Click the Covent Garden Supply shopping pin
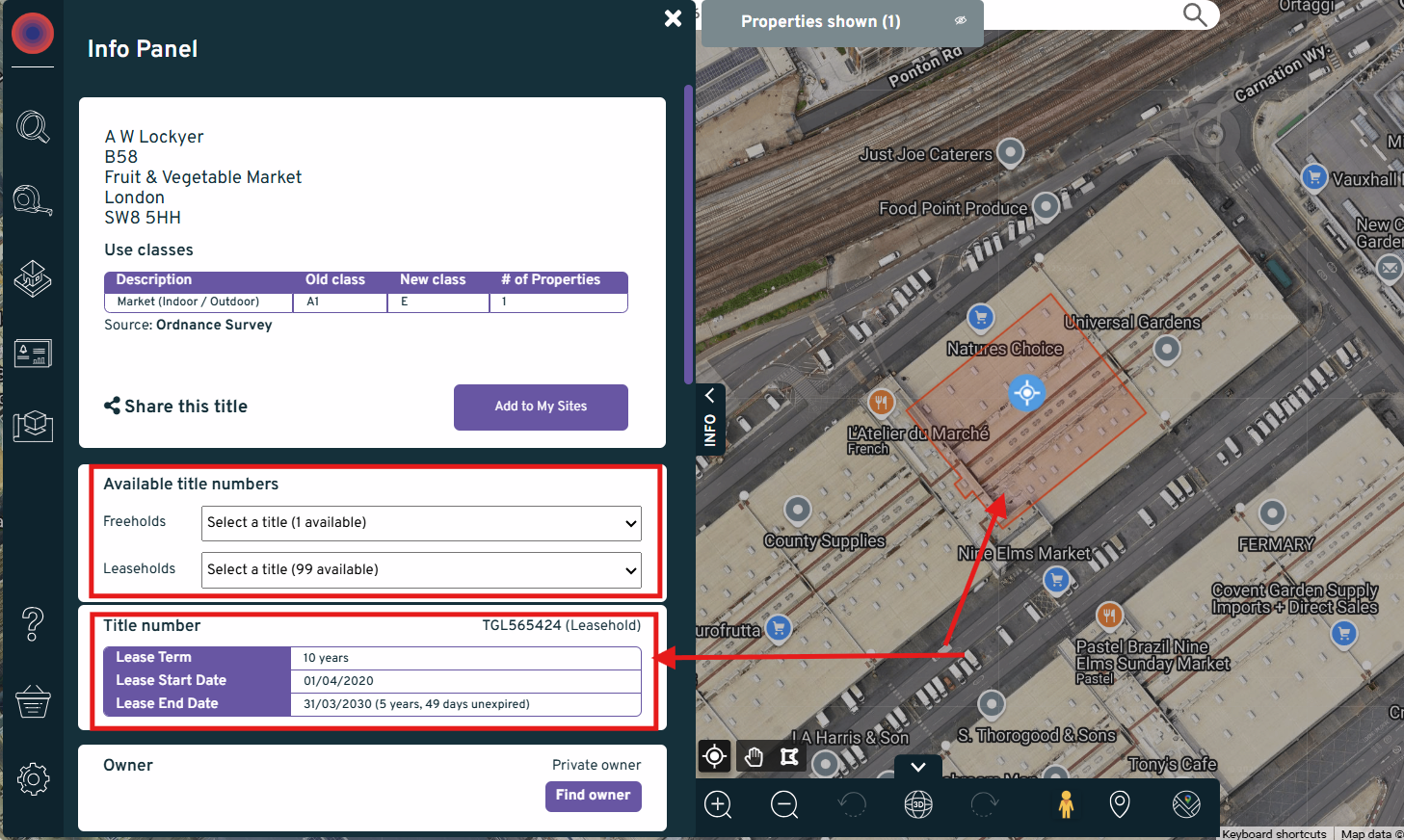Screen dimensions: 1404x840 click(1343, 633)
